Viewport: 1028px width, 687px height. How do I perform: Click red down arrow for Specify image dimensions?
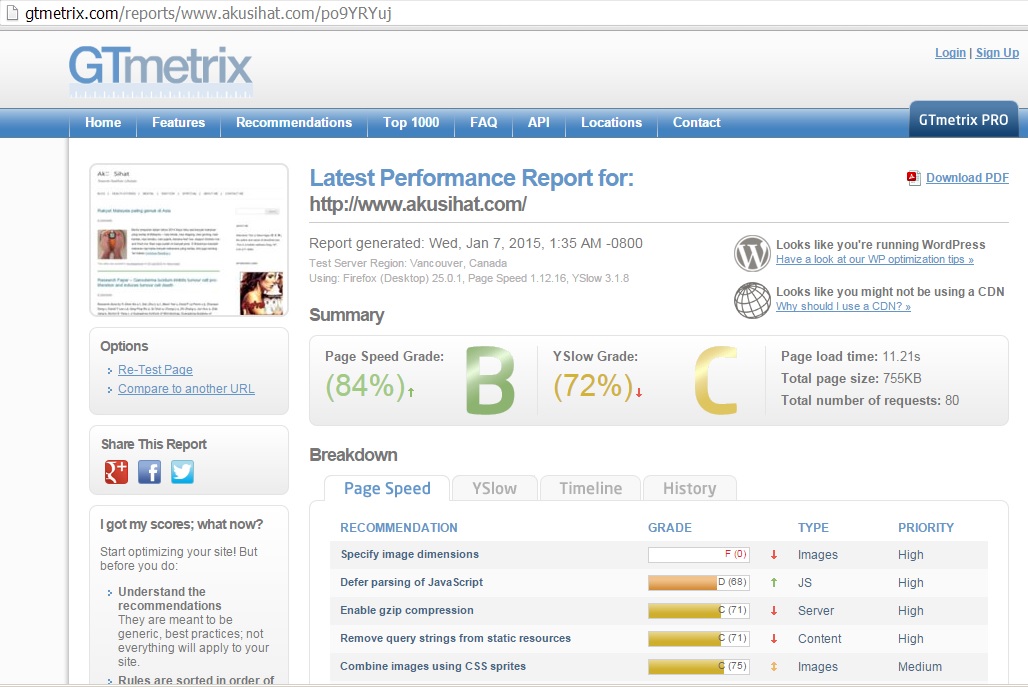774,555
